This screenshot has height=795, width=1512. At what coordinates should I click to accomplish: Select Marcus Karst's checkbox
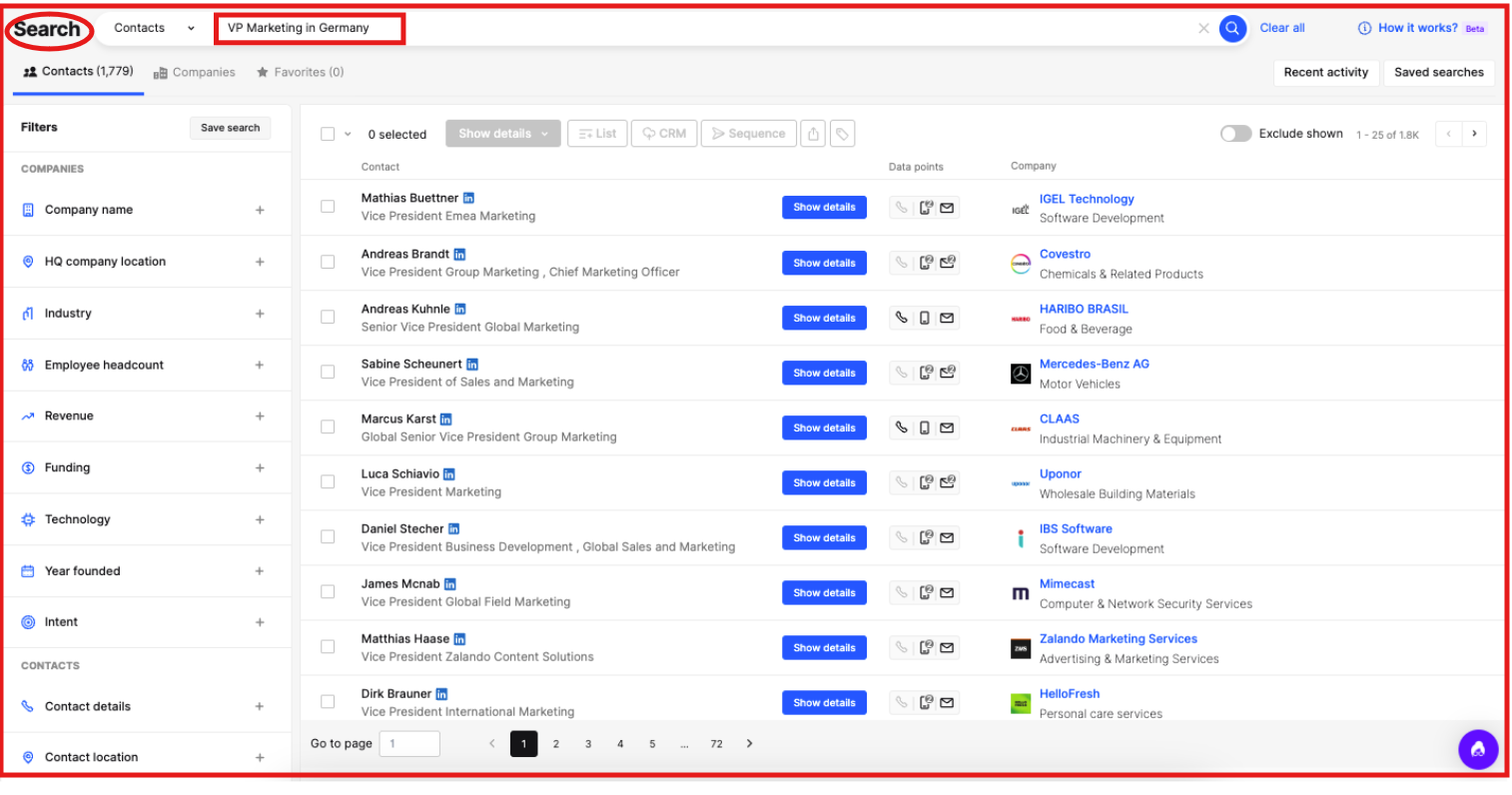[328, 426]
